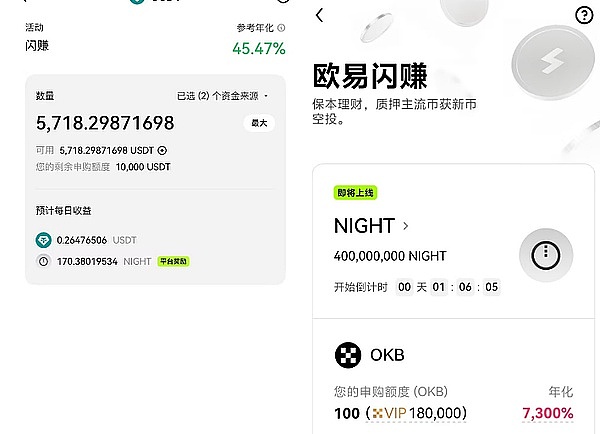Tap the 即将上线 coming soon badge
Viewport: 600px width, 434px height.
pos(355,192)
